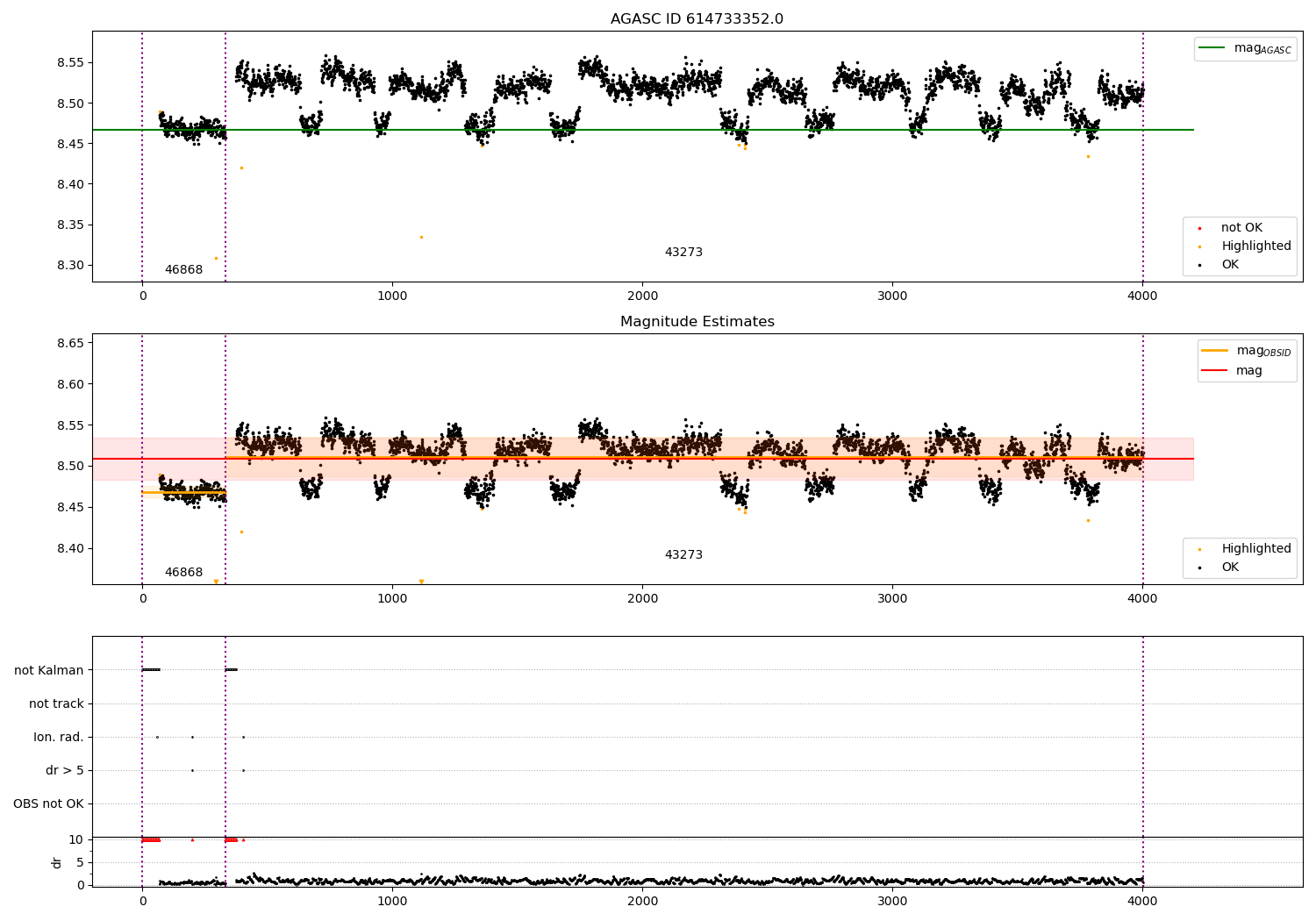
Task: Click y-axis tick 8.60 in Magnitude Estimates plot
Action: coord(70,384)
